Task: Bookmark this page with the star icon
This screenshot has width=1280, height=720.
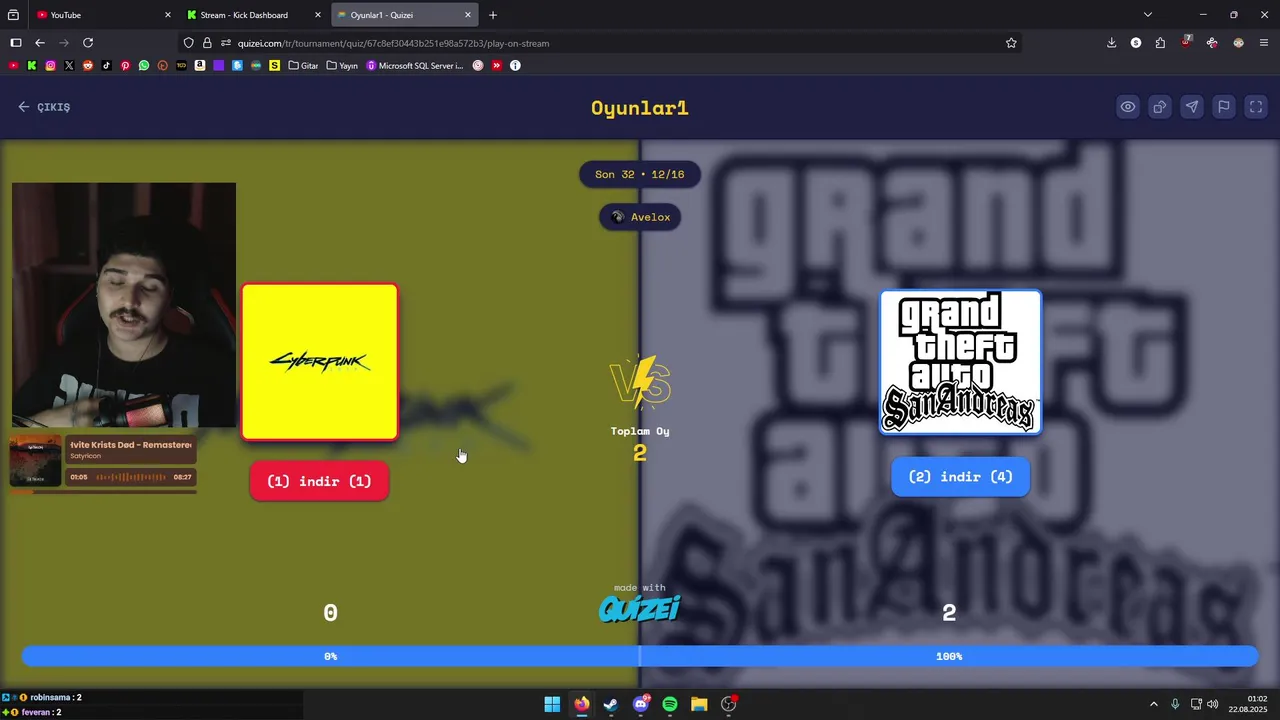Action: click(1011, 43)
